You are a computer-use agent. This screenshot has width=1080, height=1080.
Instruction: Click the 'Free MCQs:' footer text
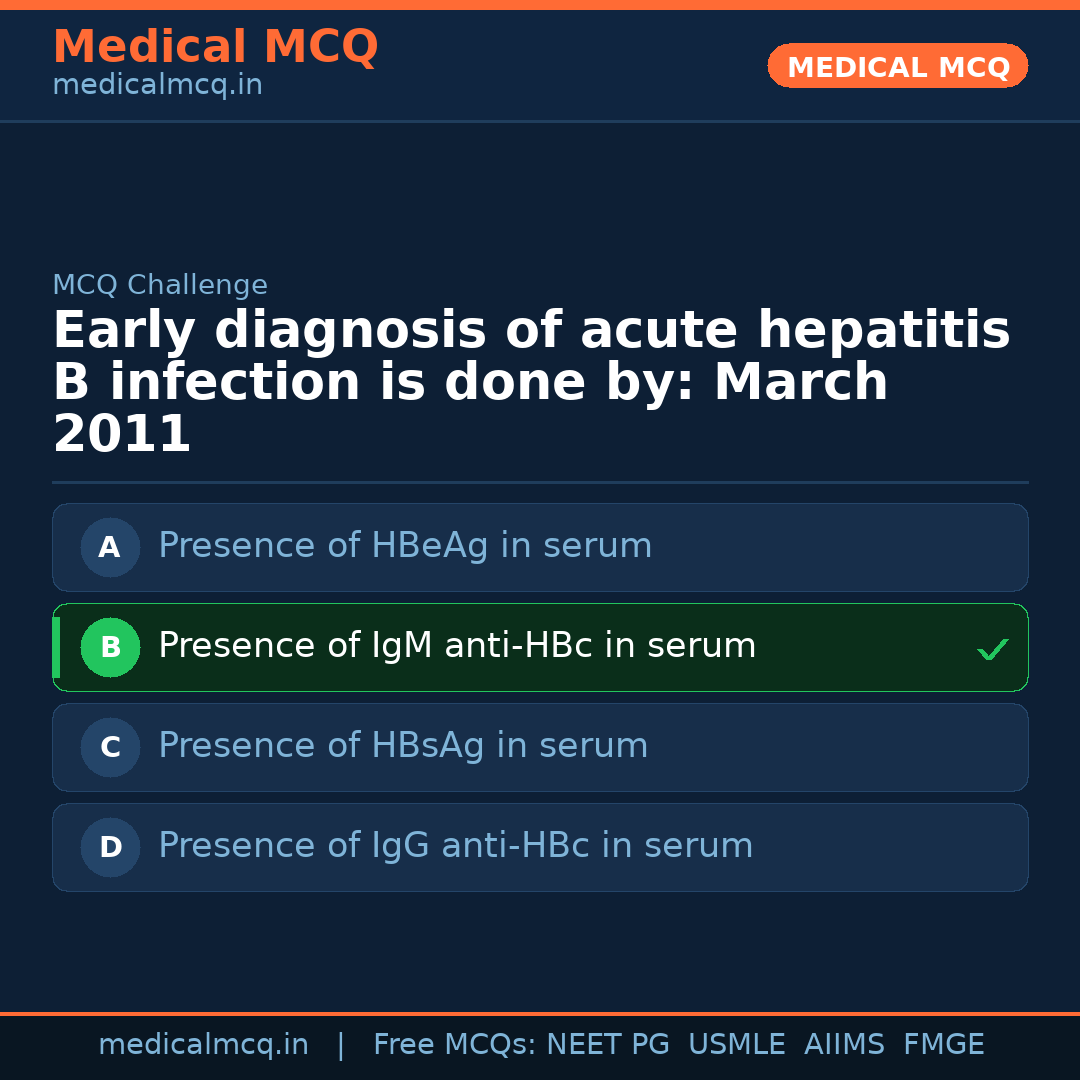click(x=454, y=1045)
